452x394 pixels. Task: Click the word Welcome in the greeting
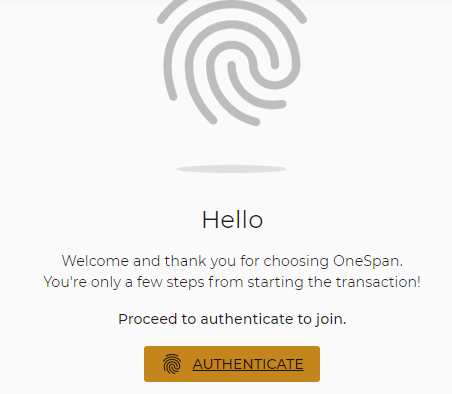click(x=95, y=261)
